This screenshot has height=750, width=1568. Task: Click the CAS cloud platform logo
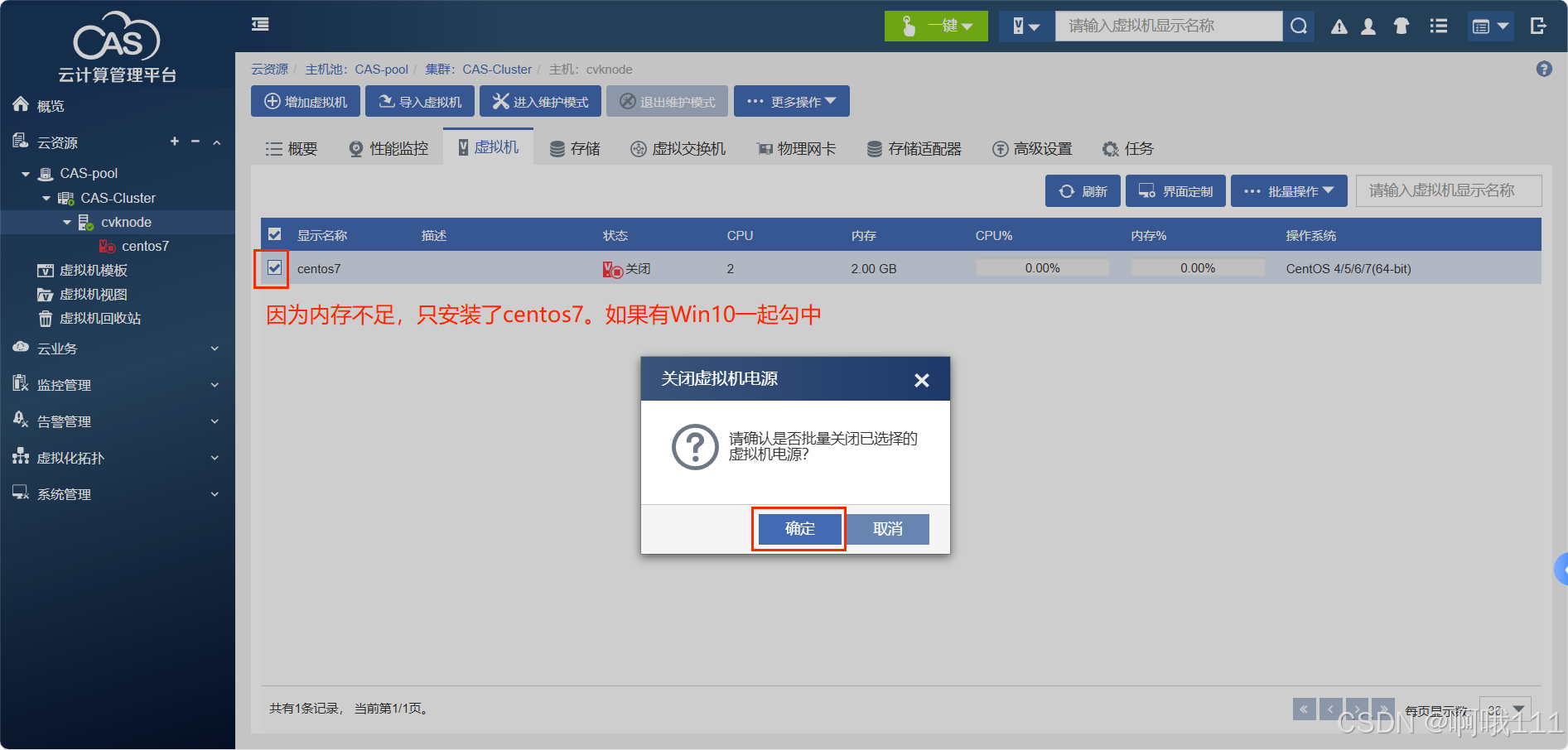point(117,46)
